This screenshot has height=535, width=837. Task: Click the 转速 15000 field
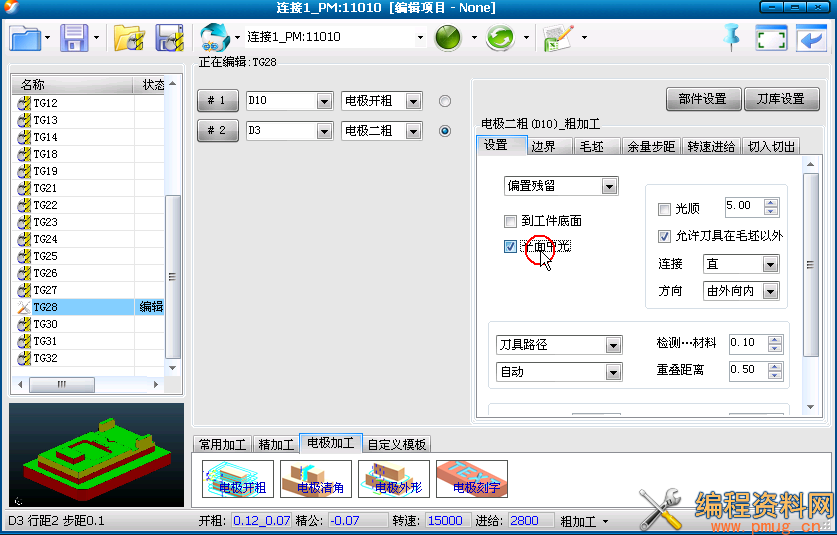pos(447,521)
